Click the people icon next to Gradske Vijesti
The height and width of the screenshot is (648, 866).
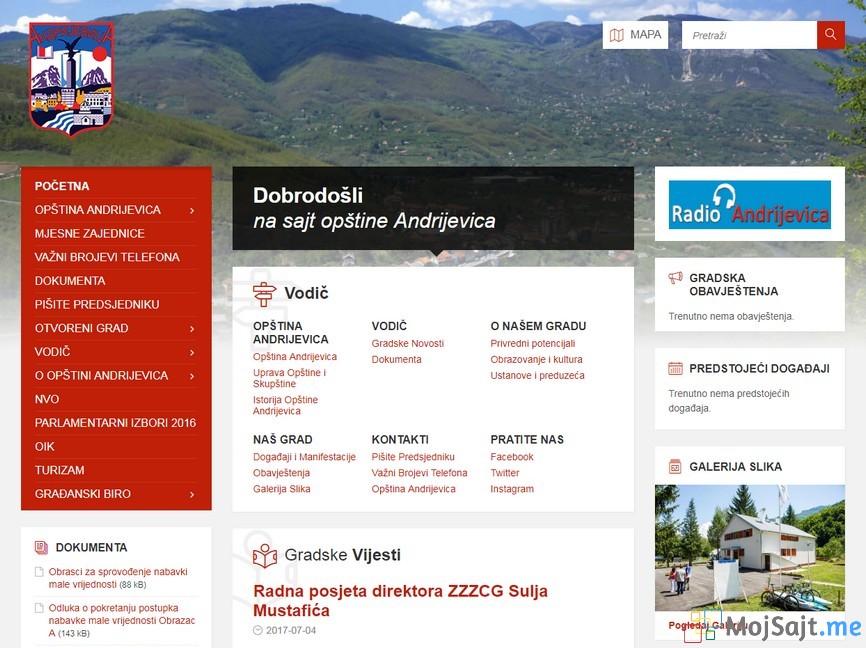263,554
